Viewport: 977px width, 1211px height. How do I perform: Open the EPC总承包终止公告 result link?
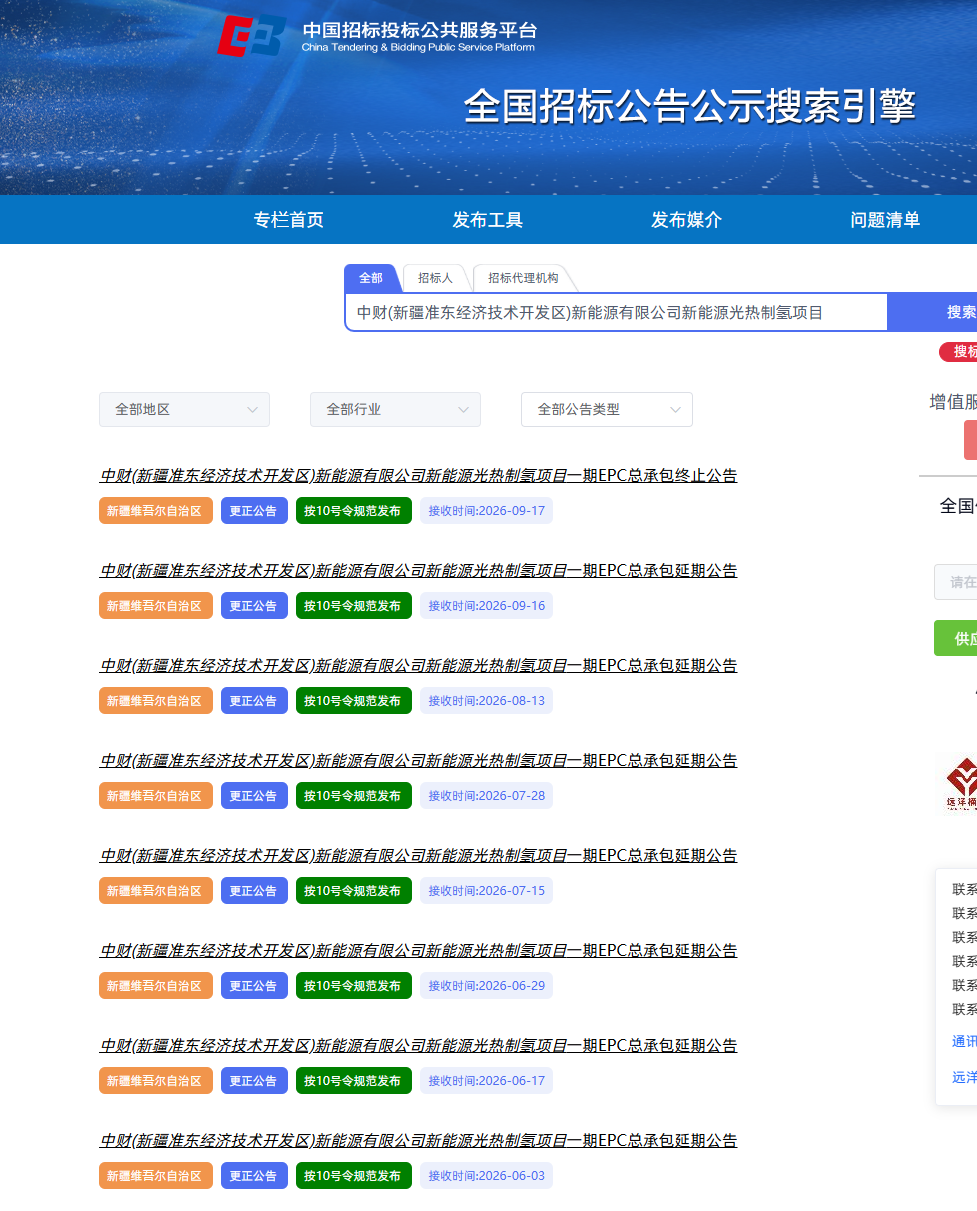[418, 475]
